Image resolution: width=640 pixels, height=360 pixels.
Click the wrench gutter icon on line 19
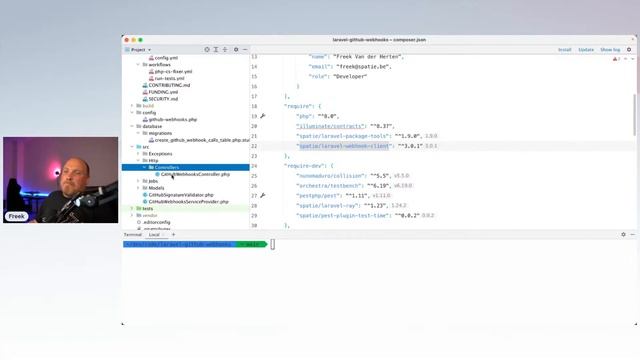[263, 116]
